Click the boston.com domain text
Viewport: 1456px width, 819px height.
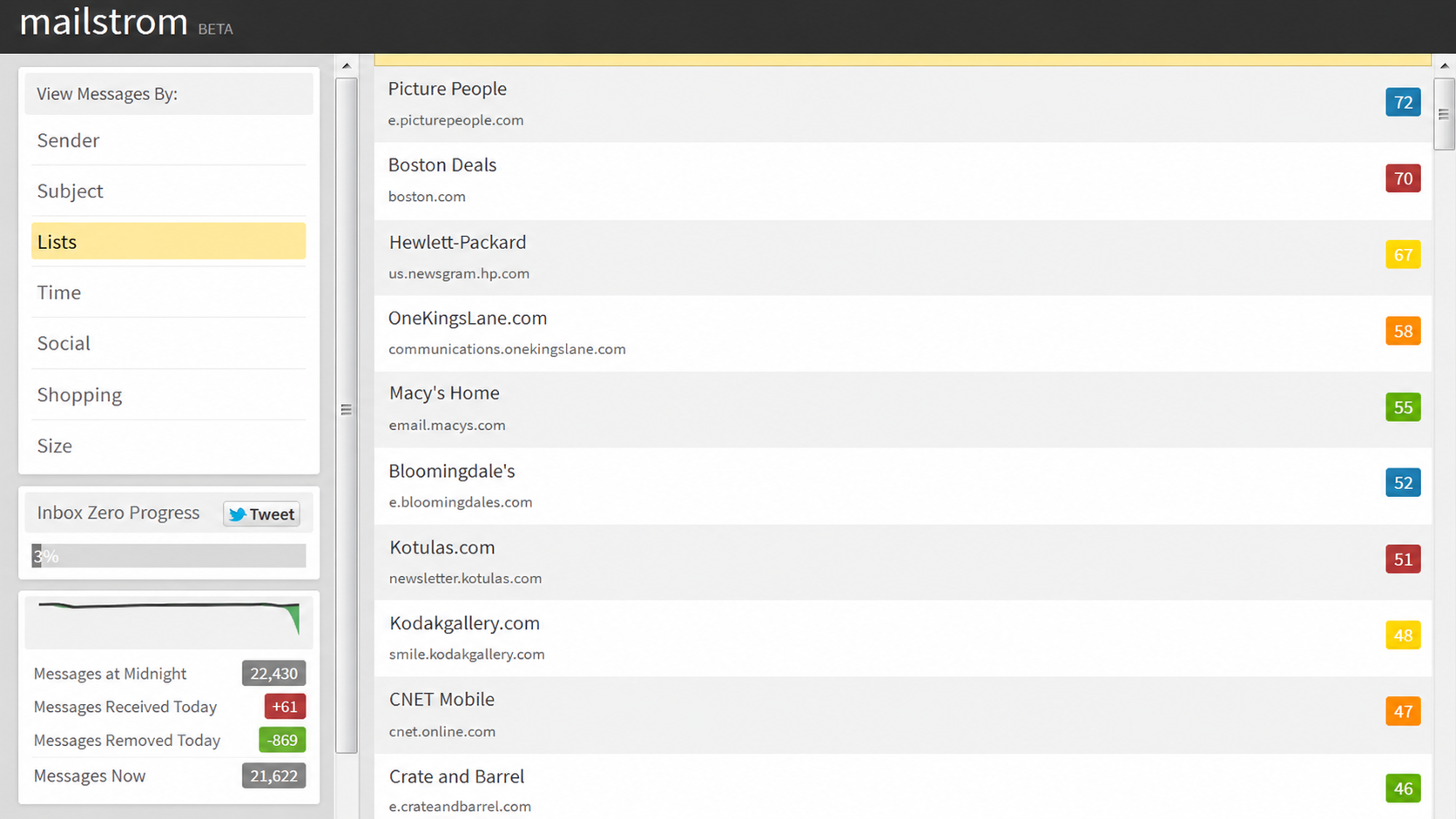point(427,197)
